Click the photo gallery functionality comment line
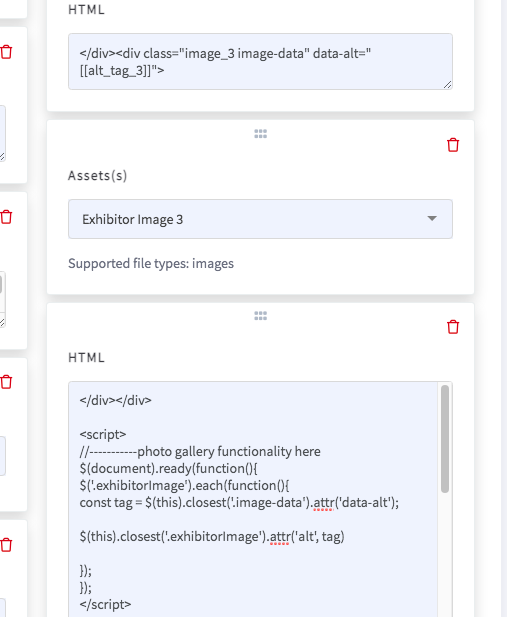Image resolution: width=507 pixels, height=617 pixels. [200, 451]
